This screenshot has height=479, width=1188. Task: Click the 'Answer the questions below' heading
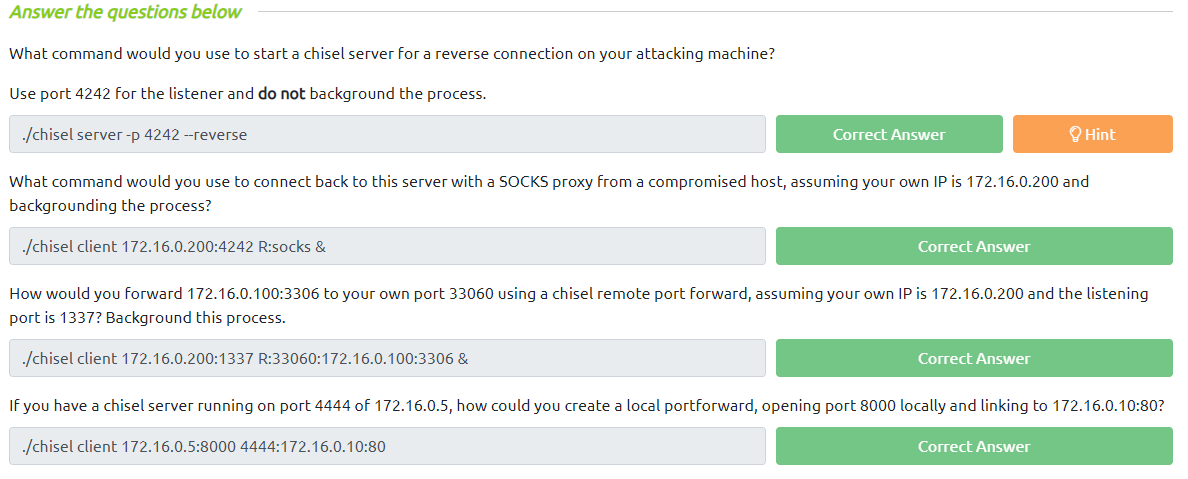pos(126,12)
